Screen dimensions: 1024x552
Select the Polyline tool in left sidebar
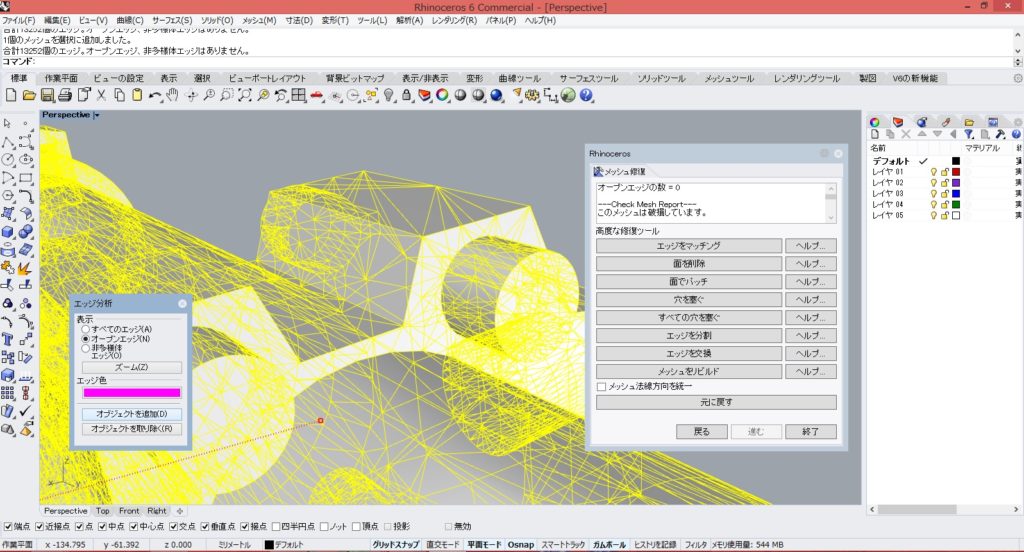8,142
